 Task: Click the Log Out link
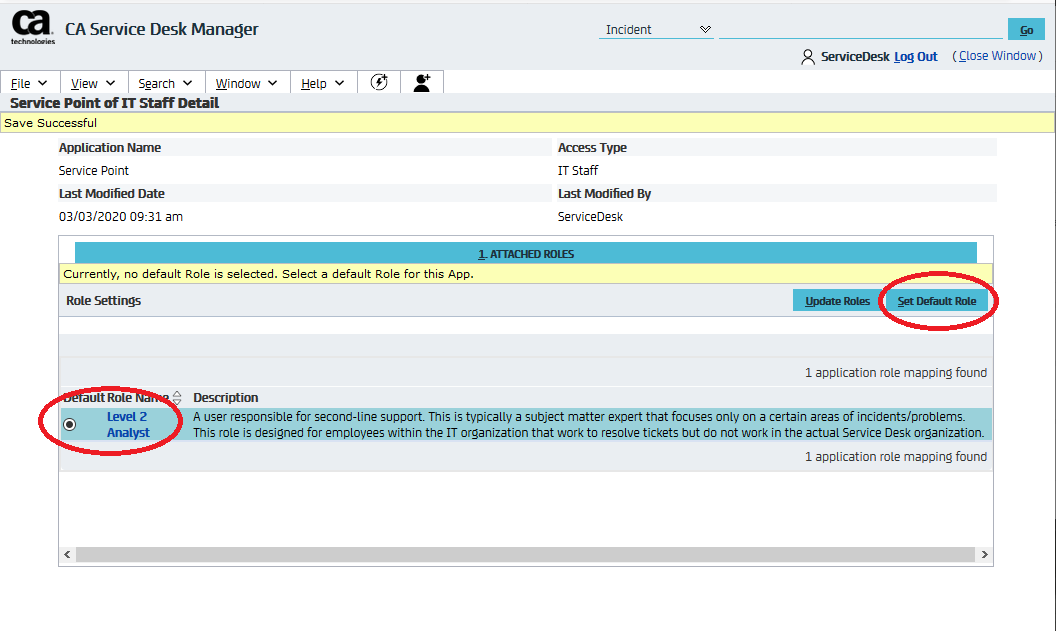tap(915, 57)
